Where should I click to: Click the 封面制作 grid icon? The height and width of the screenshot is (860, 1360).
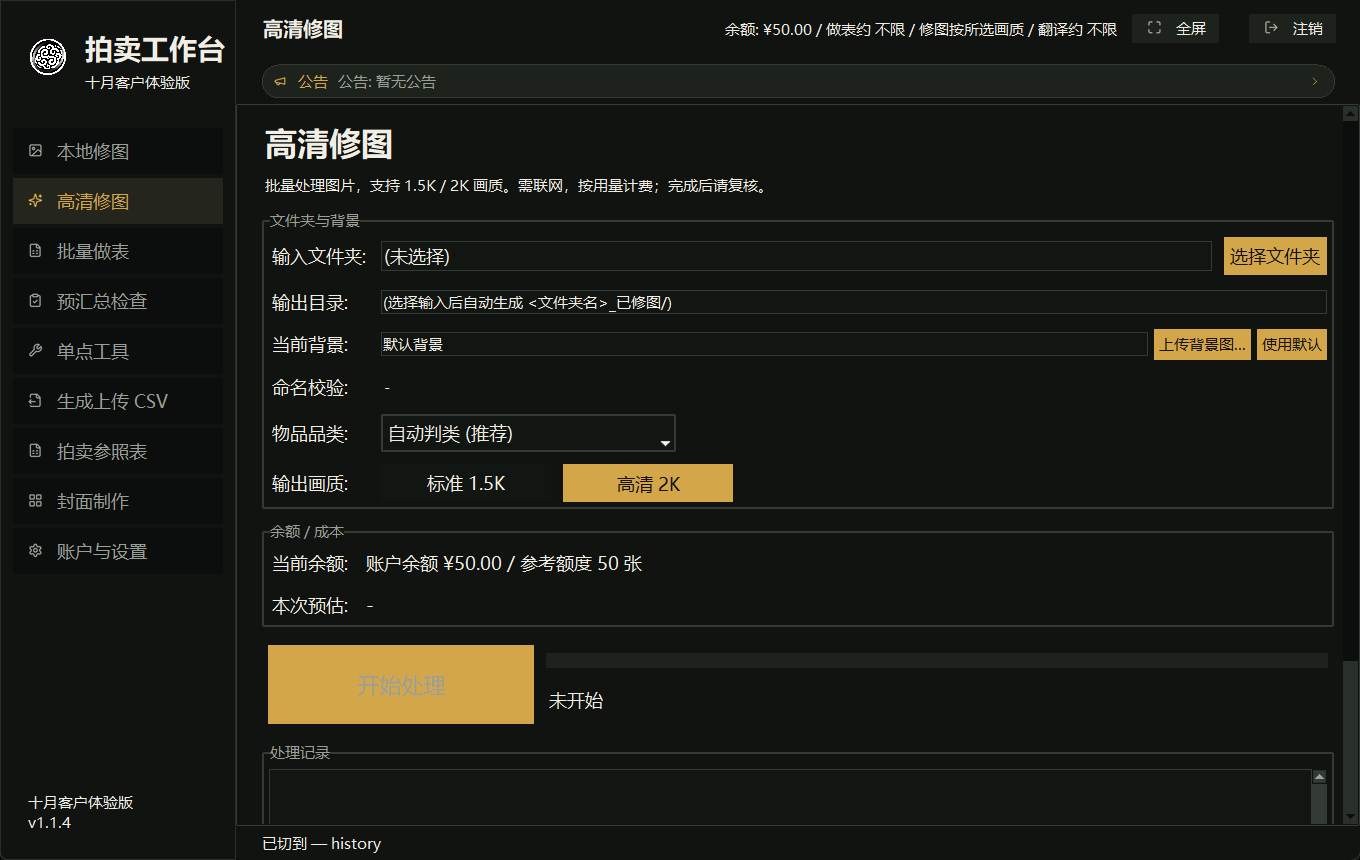click(35, 501)
